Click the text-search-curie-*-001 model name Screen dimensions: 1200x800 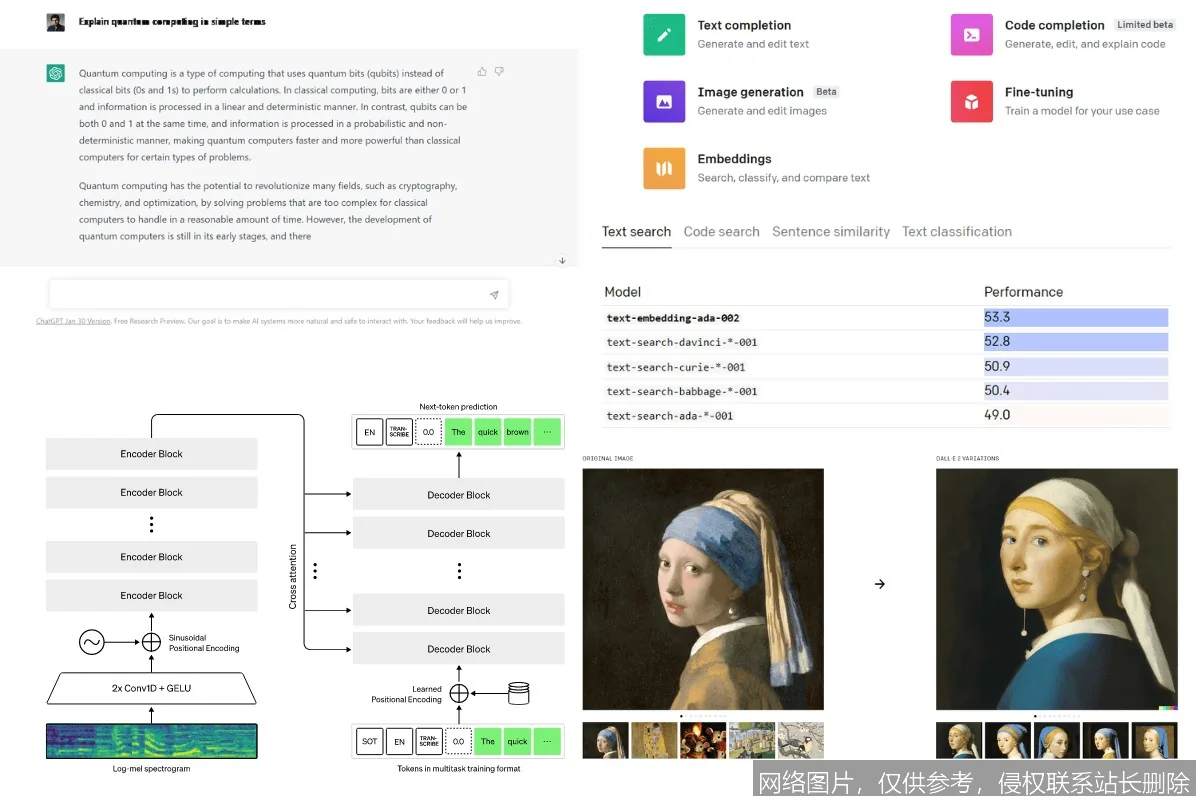676,367
